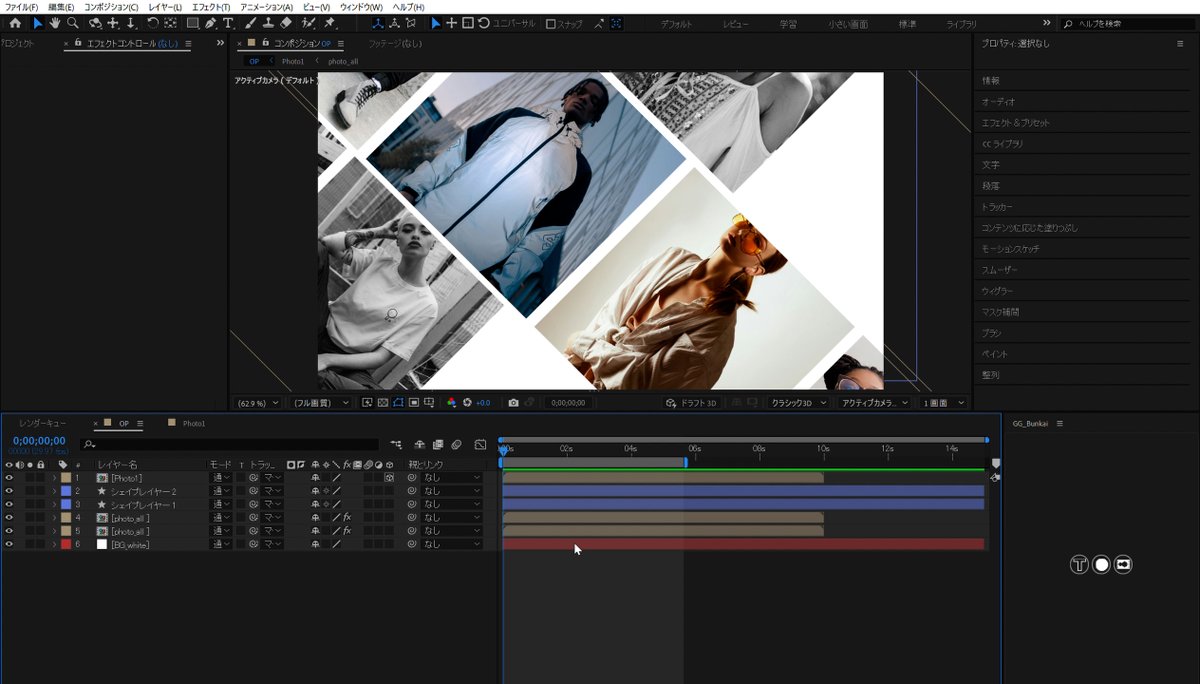Image resolution: width=1200 pixels, height=684 pixels.
Task: Toggle the transparency grid icon in viewer
Action: click(383, 402)
